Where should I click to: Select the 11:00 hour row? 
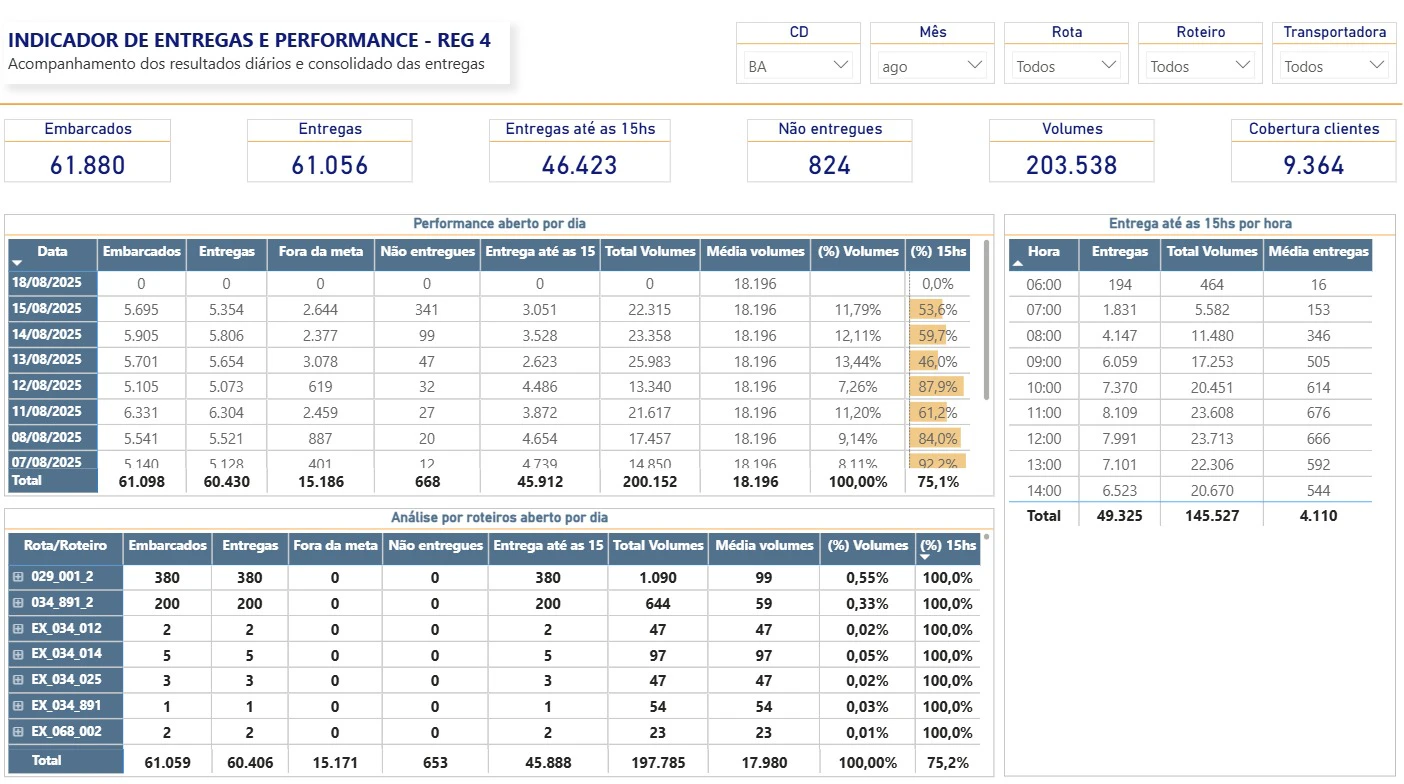(x=1190, y=413)
